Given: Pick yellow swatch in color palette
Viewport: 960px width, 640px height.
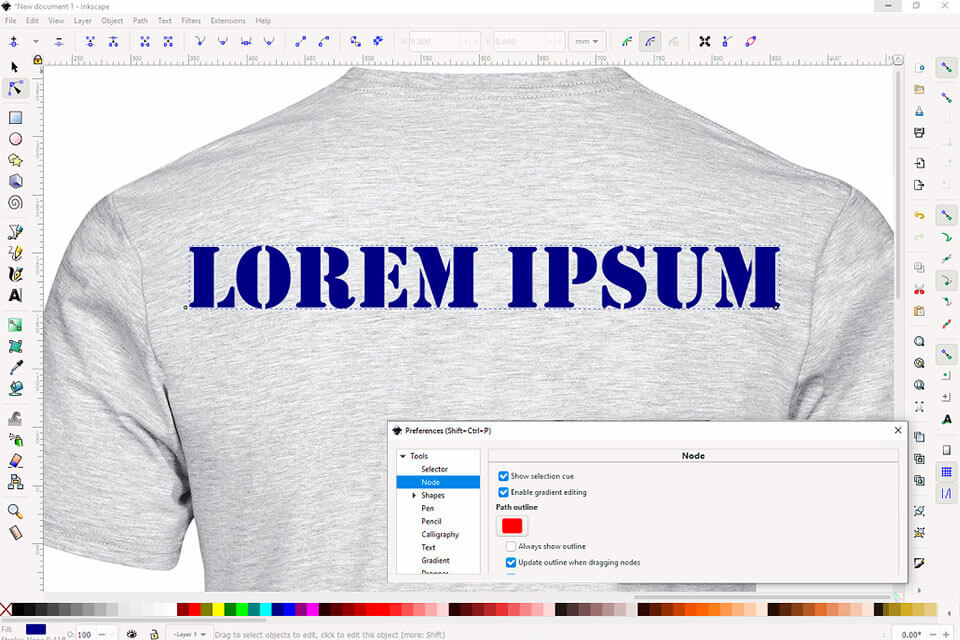Looking at the screenshot, I should point(218,609).
